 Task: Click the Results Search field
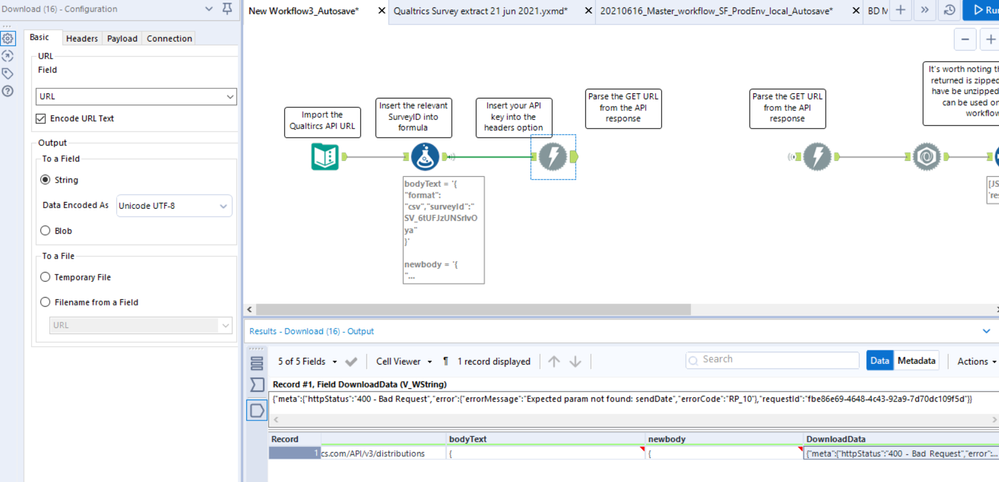click(x=772, y=360)
